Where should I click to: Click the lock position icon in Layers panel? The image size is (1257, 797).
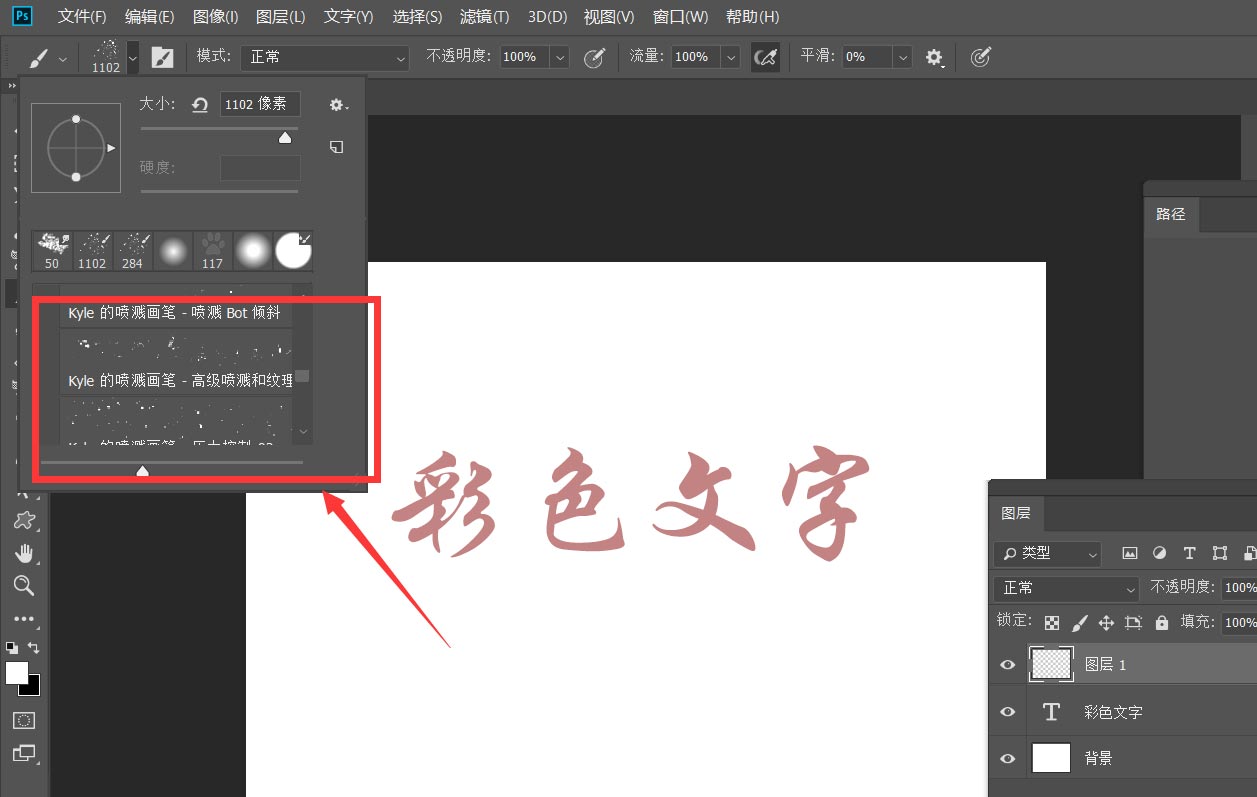point(1105,621)
